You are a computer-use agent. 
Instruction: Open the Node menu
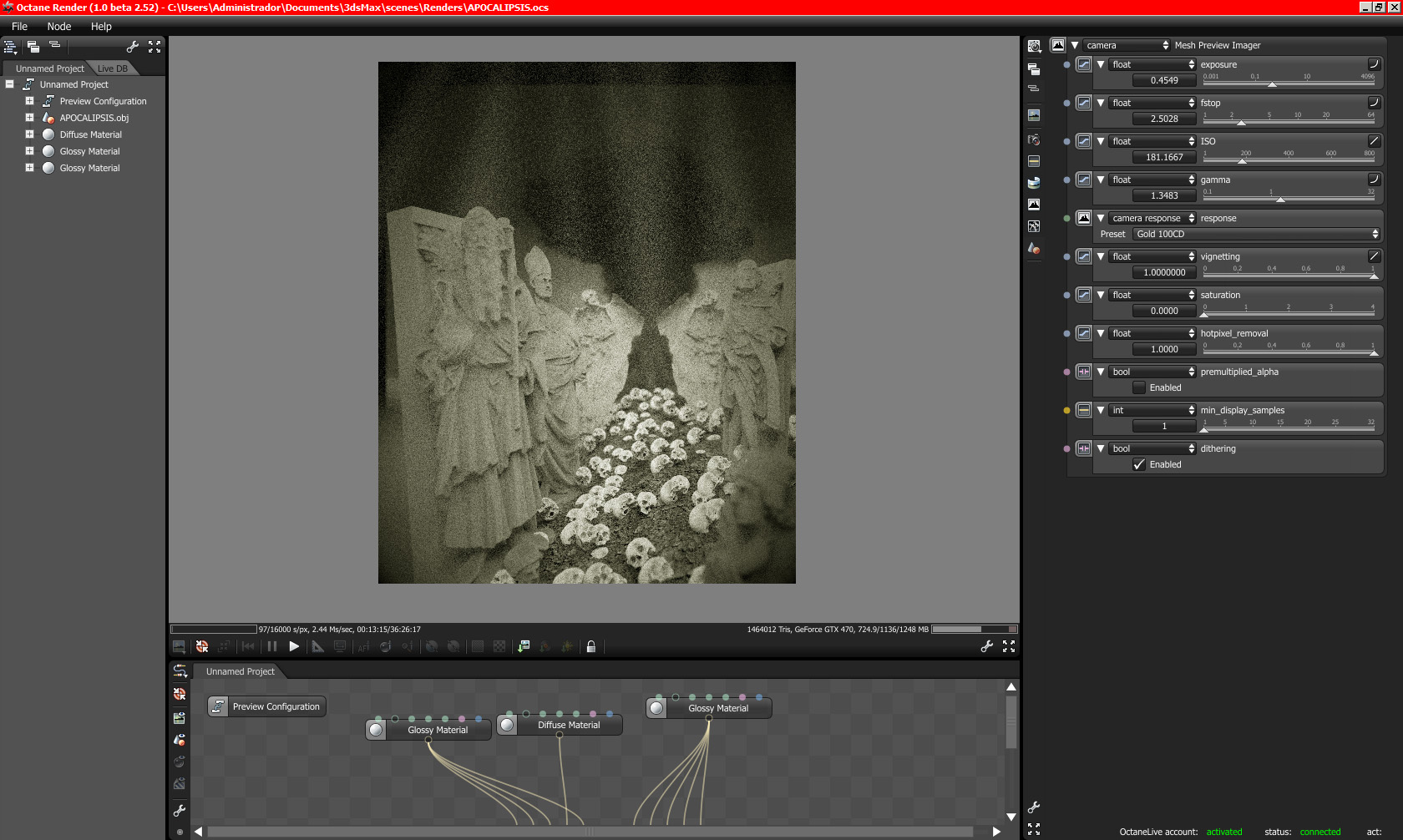point(58,27)
